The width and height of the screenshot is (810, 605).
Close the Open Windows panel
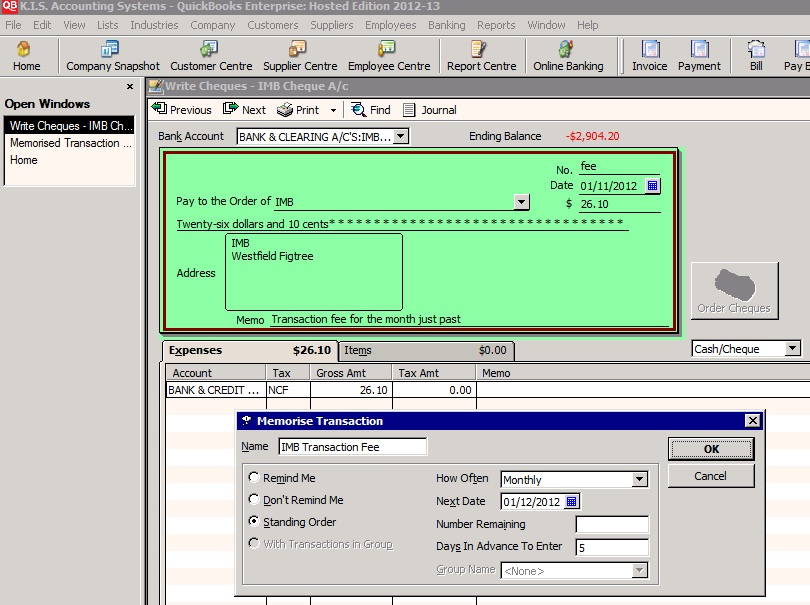click(130, 86)
